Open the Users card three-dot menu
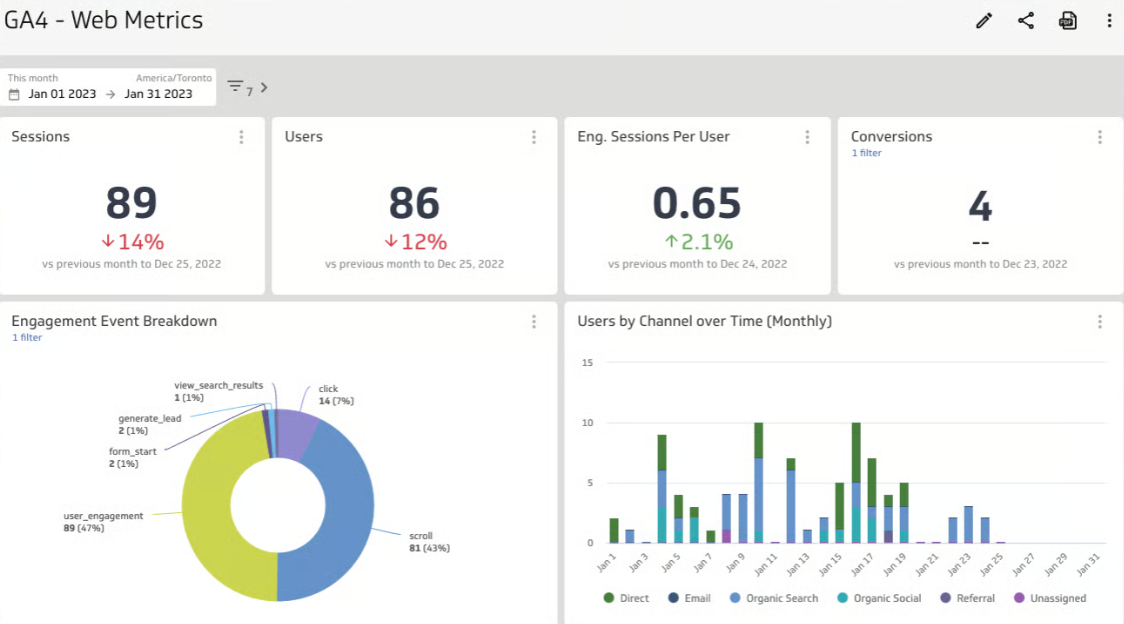The width and height of the screenshot is (1124, 624). pyautogui.click(x=534, y=137)
